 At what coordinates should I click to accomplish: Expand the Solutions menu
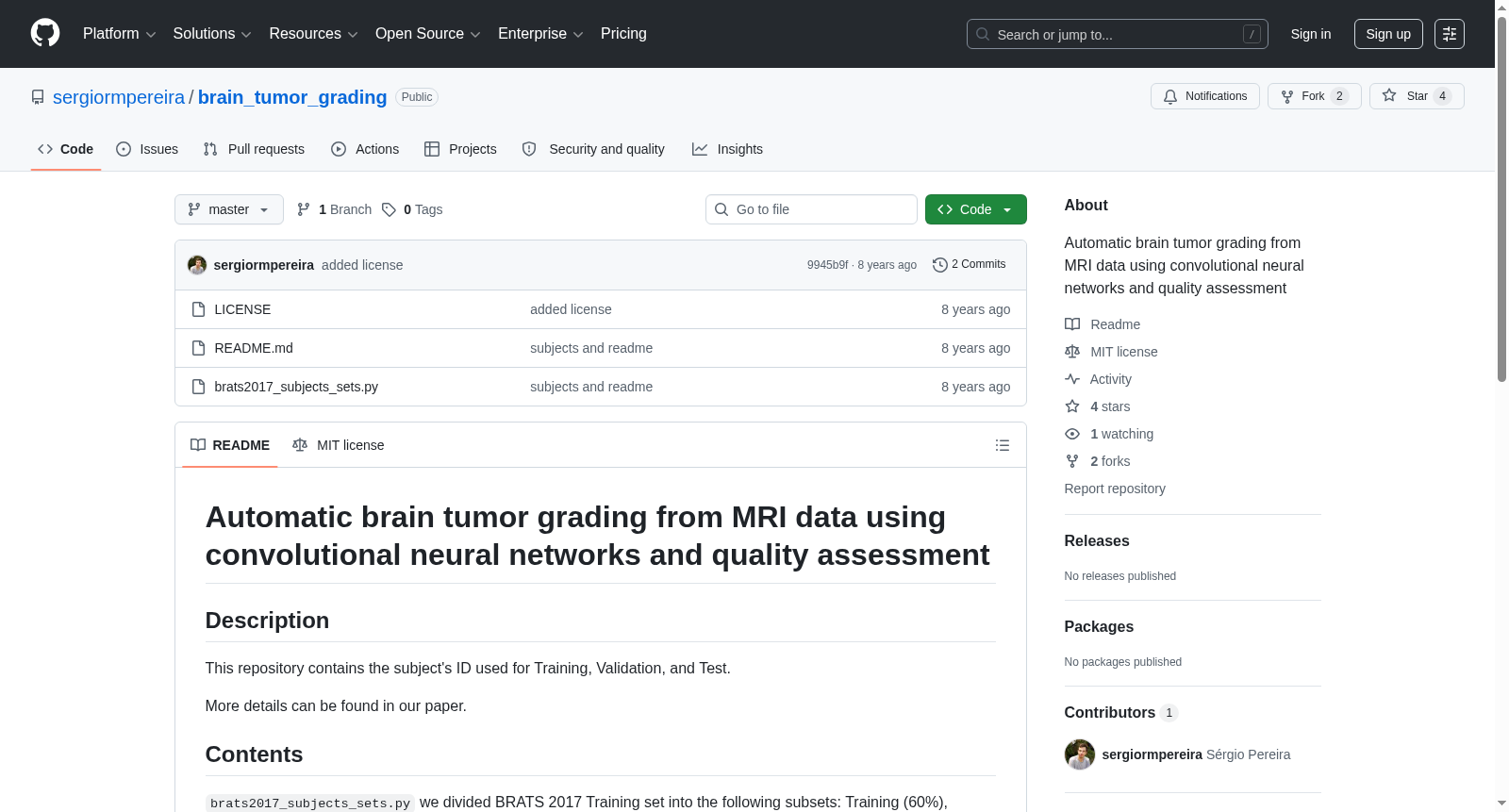coord(212,34)
